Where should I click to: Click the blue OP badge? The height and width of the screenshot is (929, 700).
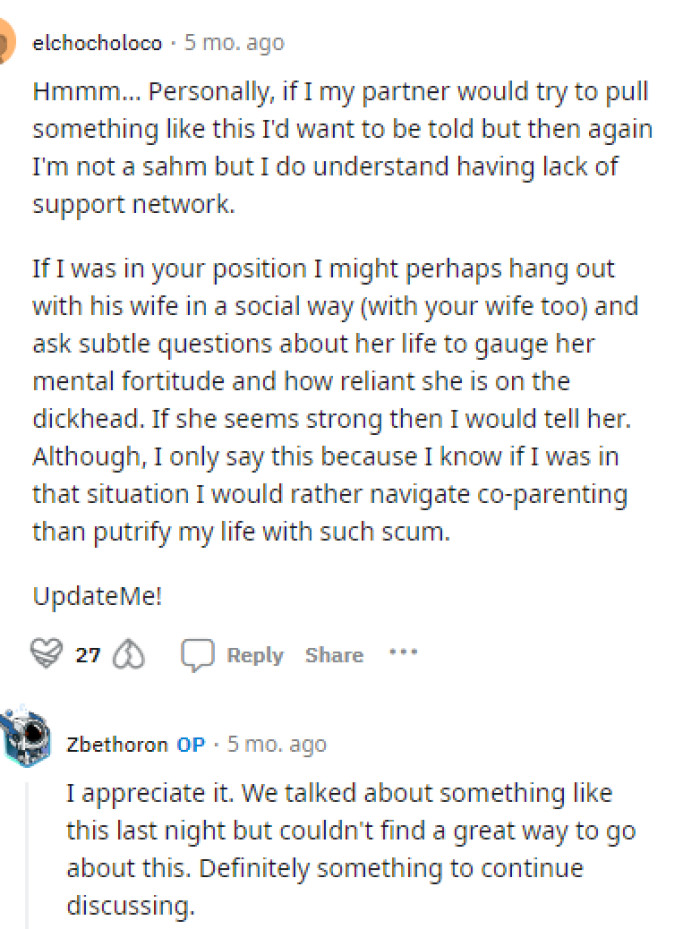191,745
